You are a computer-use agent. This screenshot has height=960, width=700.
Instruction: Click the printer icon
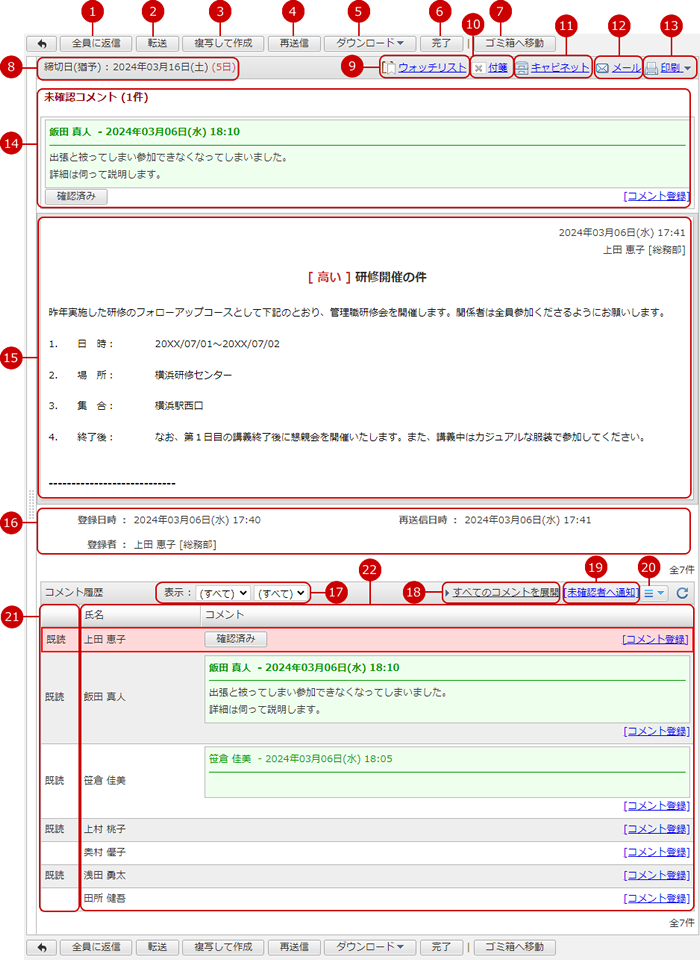(652, 68)
